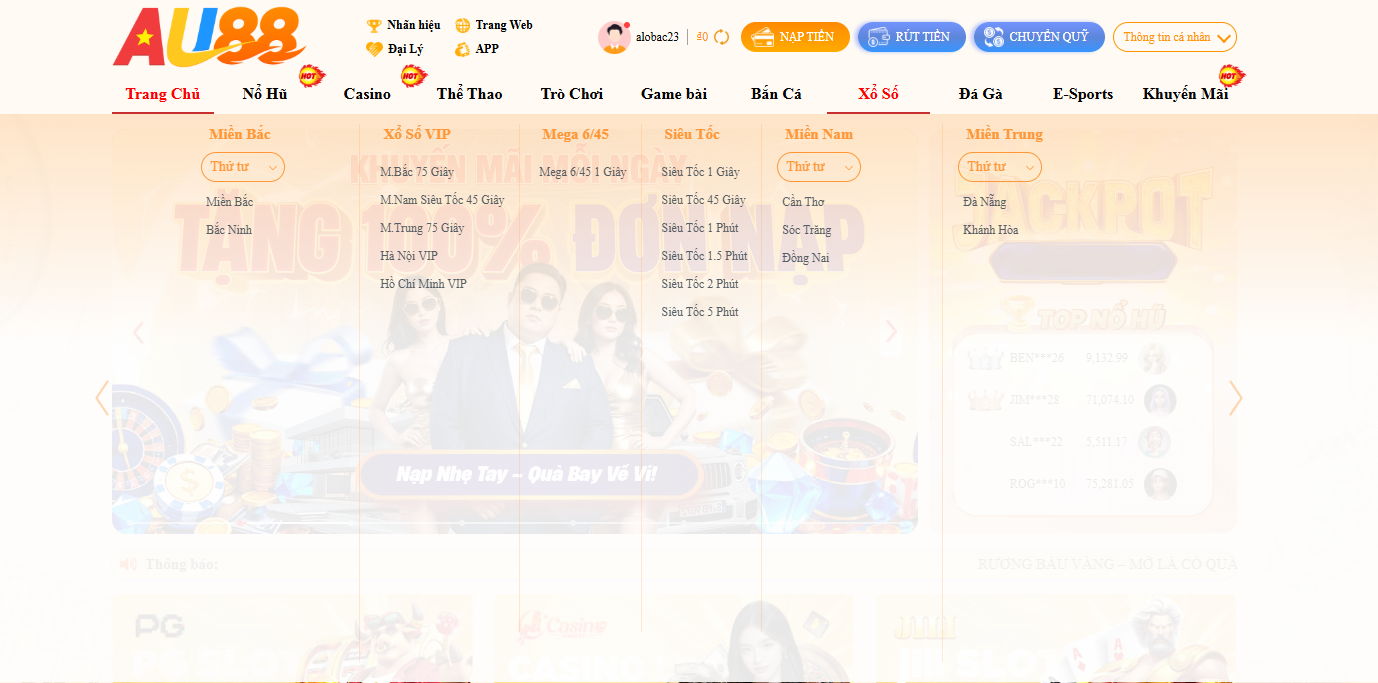Screen dimensions: 1378x683
Task: Click the CHUYỂN QUỸ button
Action: pyautogui.click(x=1038, y=37)
